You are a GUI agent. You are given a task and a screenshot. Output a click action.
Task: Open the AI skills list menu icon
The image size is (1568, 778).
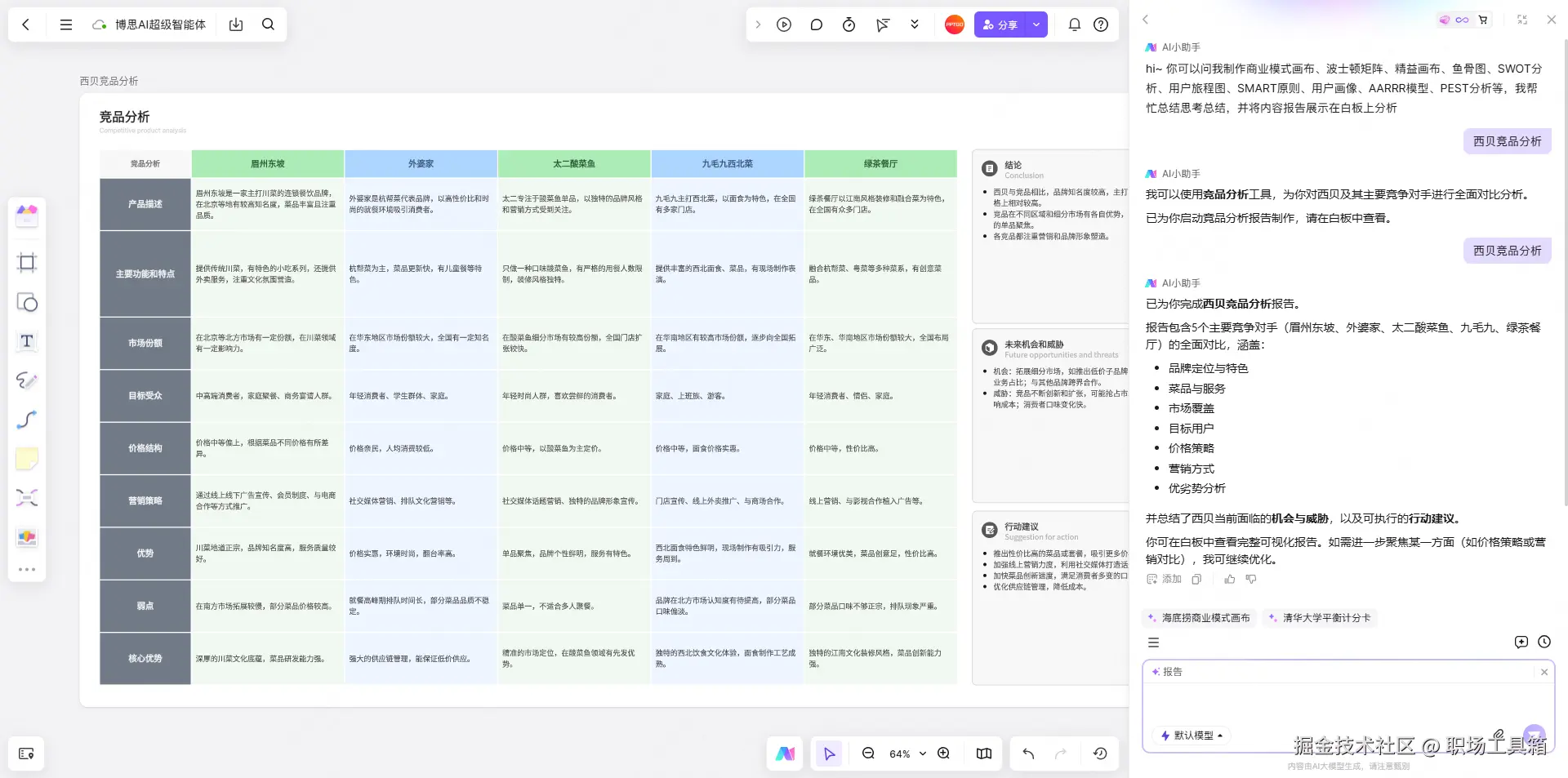1153,642
